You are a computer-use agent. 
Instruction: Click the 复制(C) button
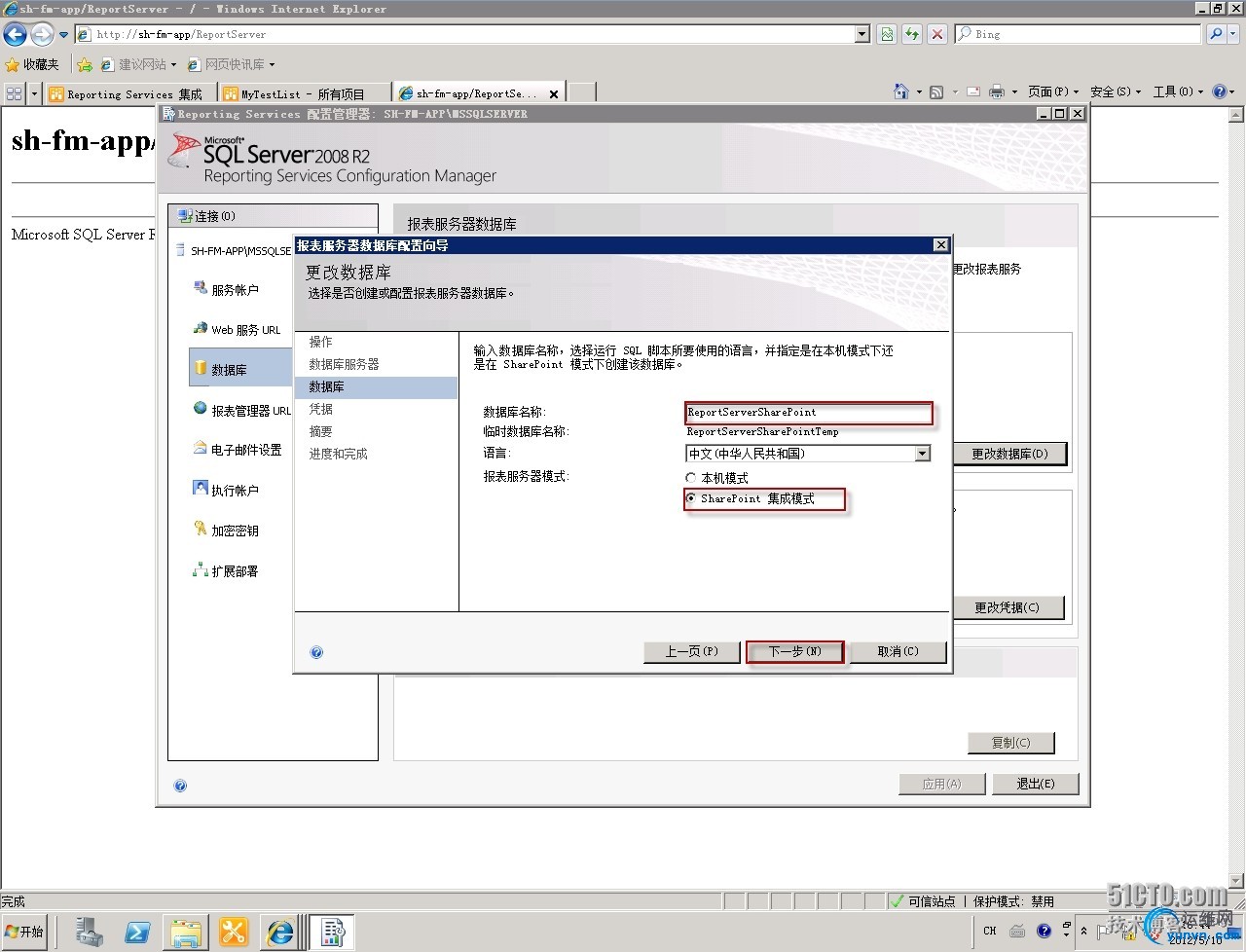(x=1010, y=743)
